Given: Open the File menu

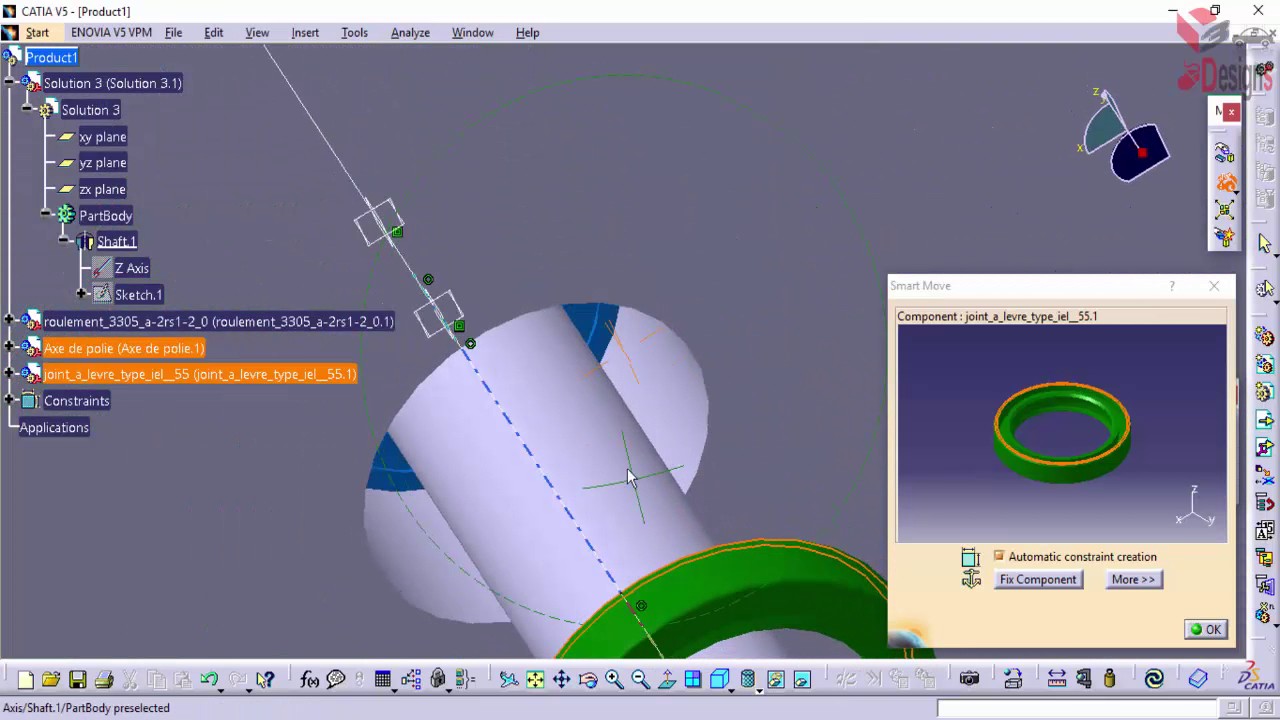Looking at the screenshot, I should tap(173, 32).
